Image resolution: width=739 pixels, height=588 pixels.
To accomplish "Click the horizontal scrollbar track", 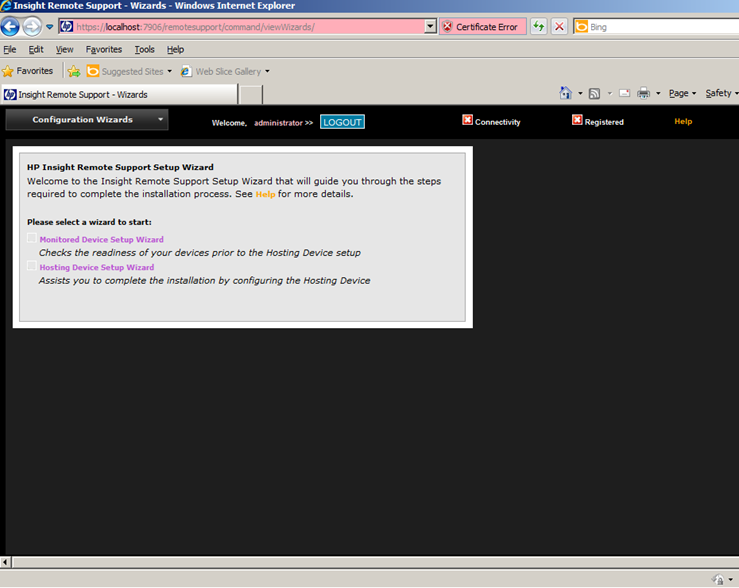I will click(x=375, y=562).
